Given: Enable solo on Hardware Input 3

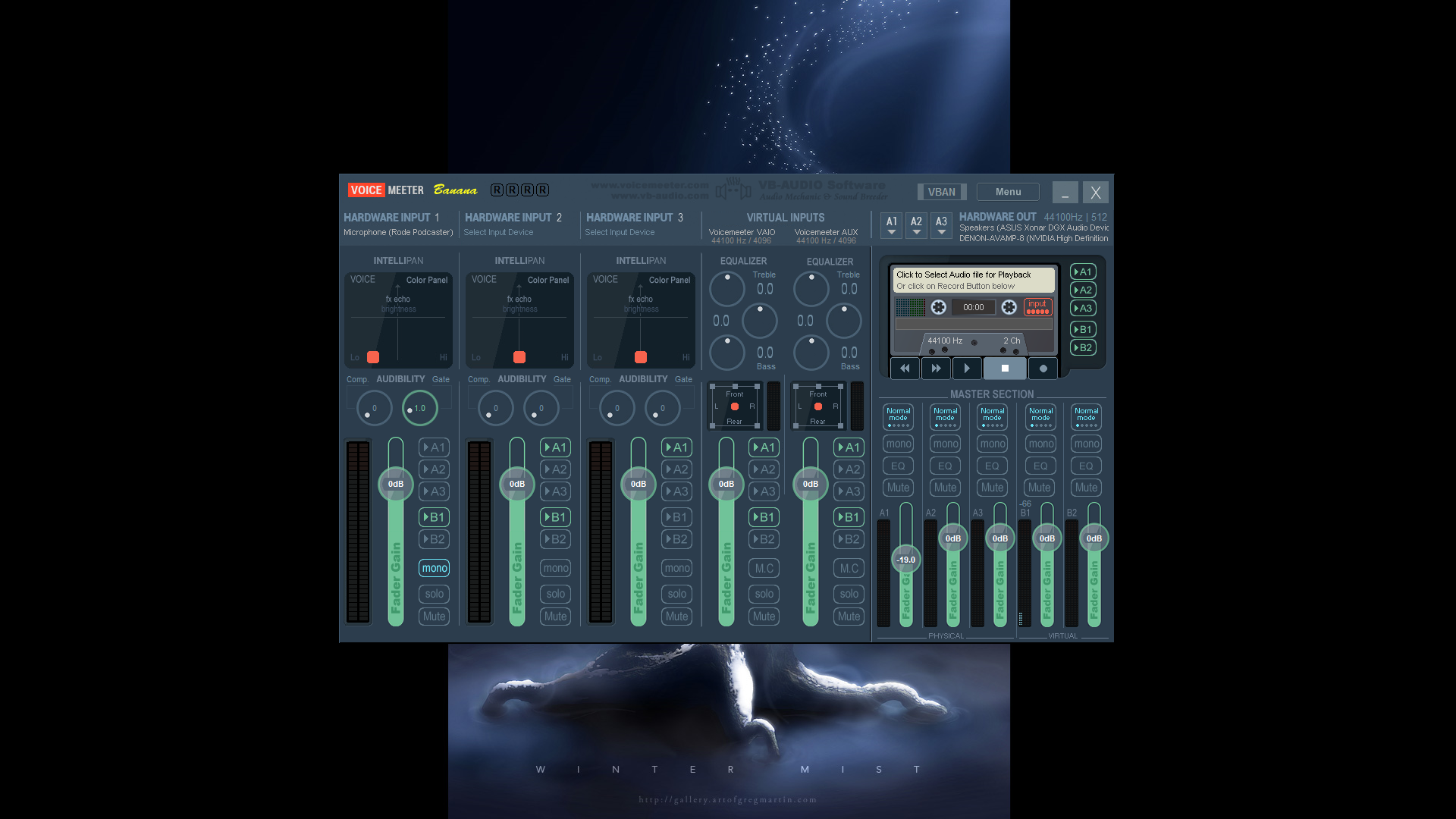Looking at the screenshot, I should click(x=676, y=594).
